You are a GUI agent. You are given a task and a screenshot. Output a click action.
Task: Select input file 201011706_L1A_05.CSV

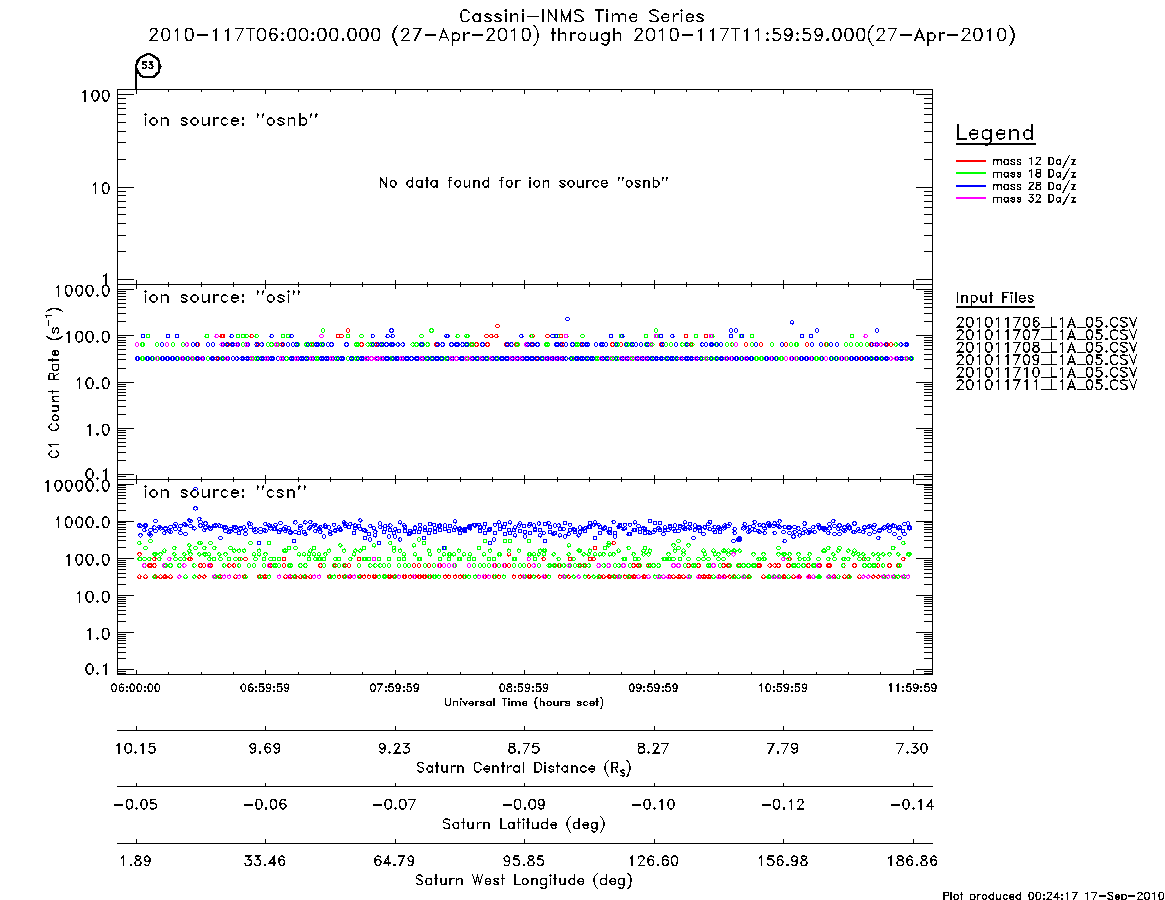(x=1046, y=323)
